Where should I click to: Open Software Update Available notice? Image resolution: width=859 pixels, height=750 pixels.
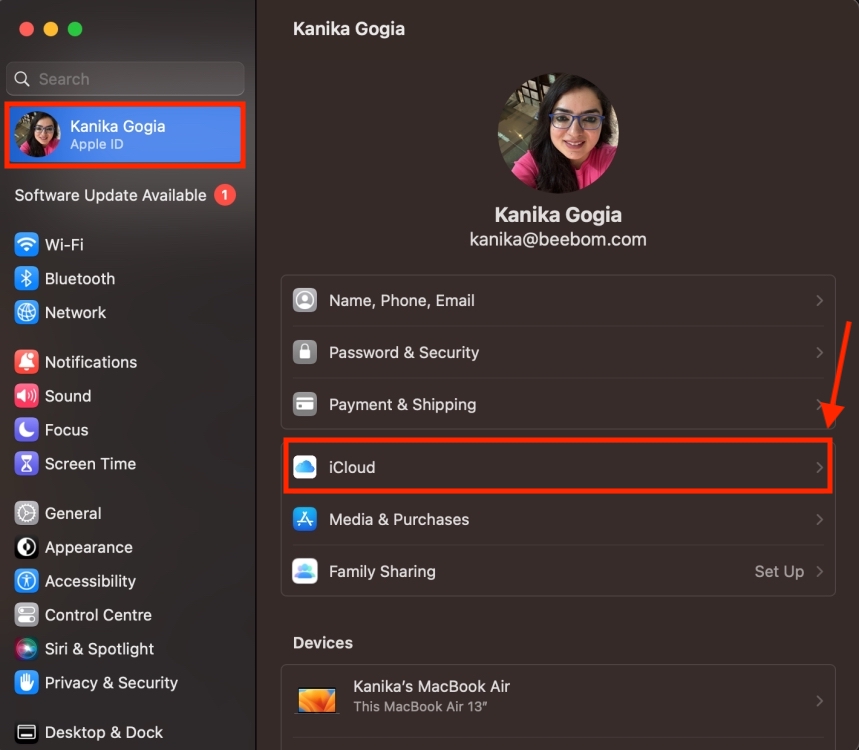click(114, 195)
